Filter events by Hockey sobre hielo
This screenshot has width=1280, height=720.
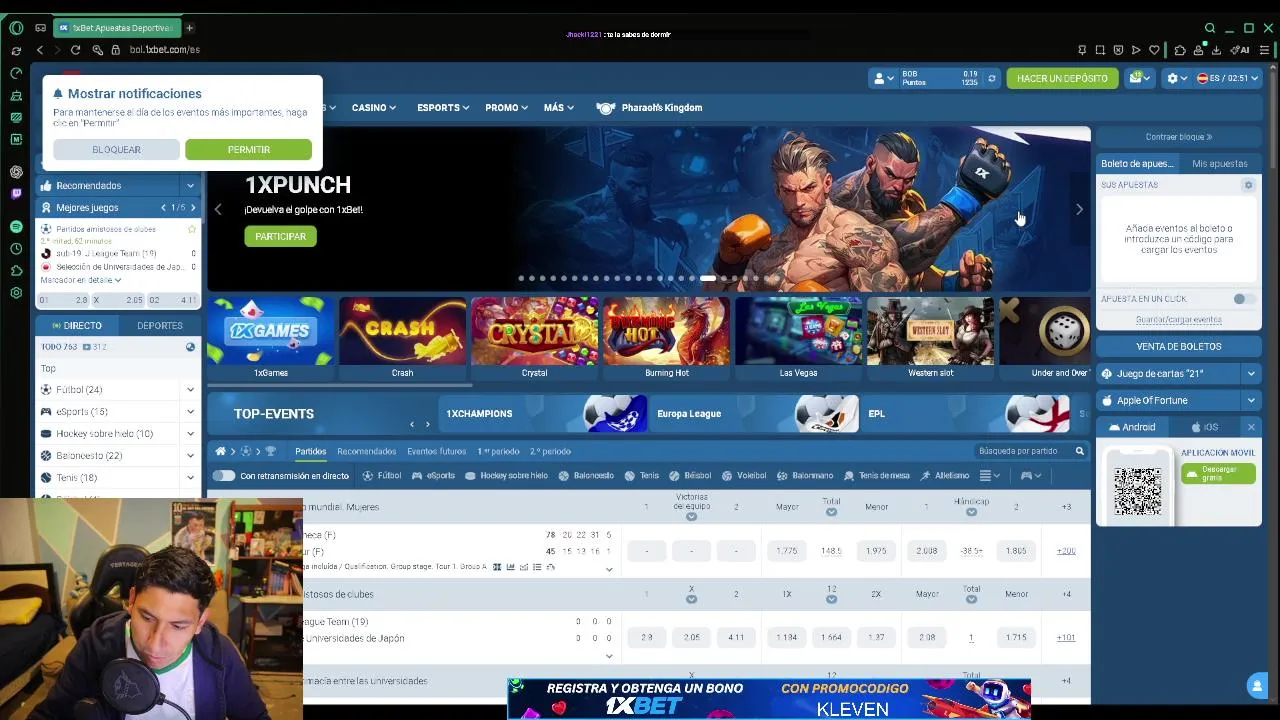pos(506,476)
